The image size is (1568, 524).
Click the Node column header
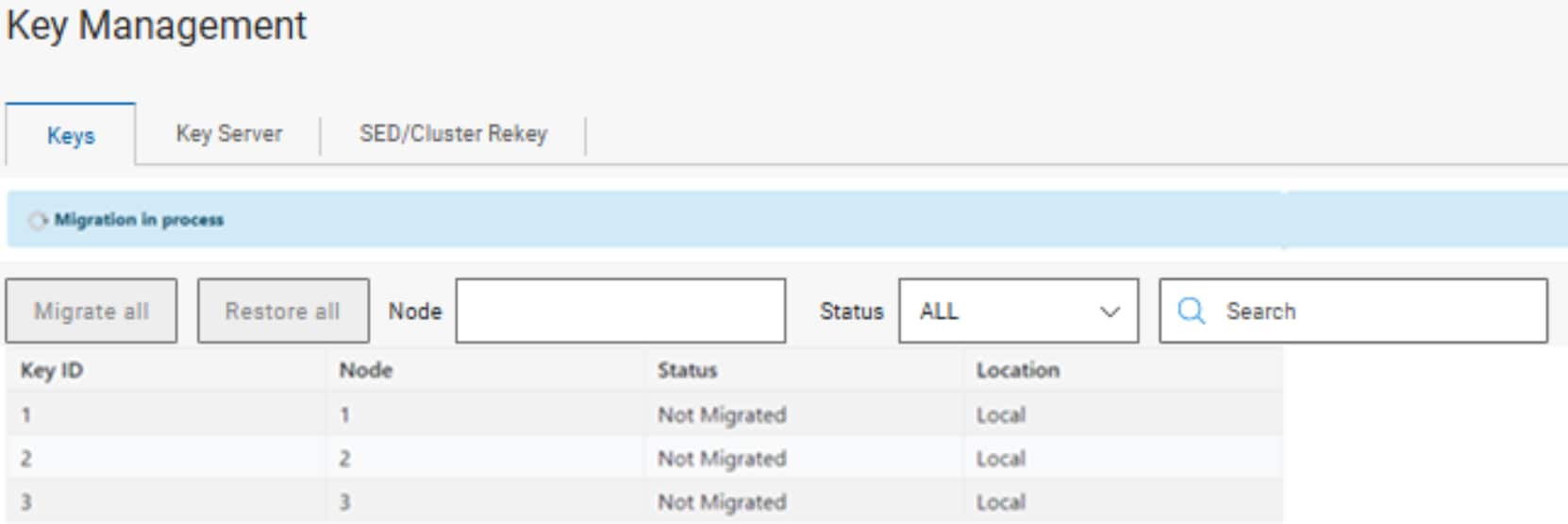366,370
